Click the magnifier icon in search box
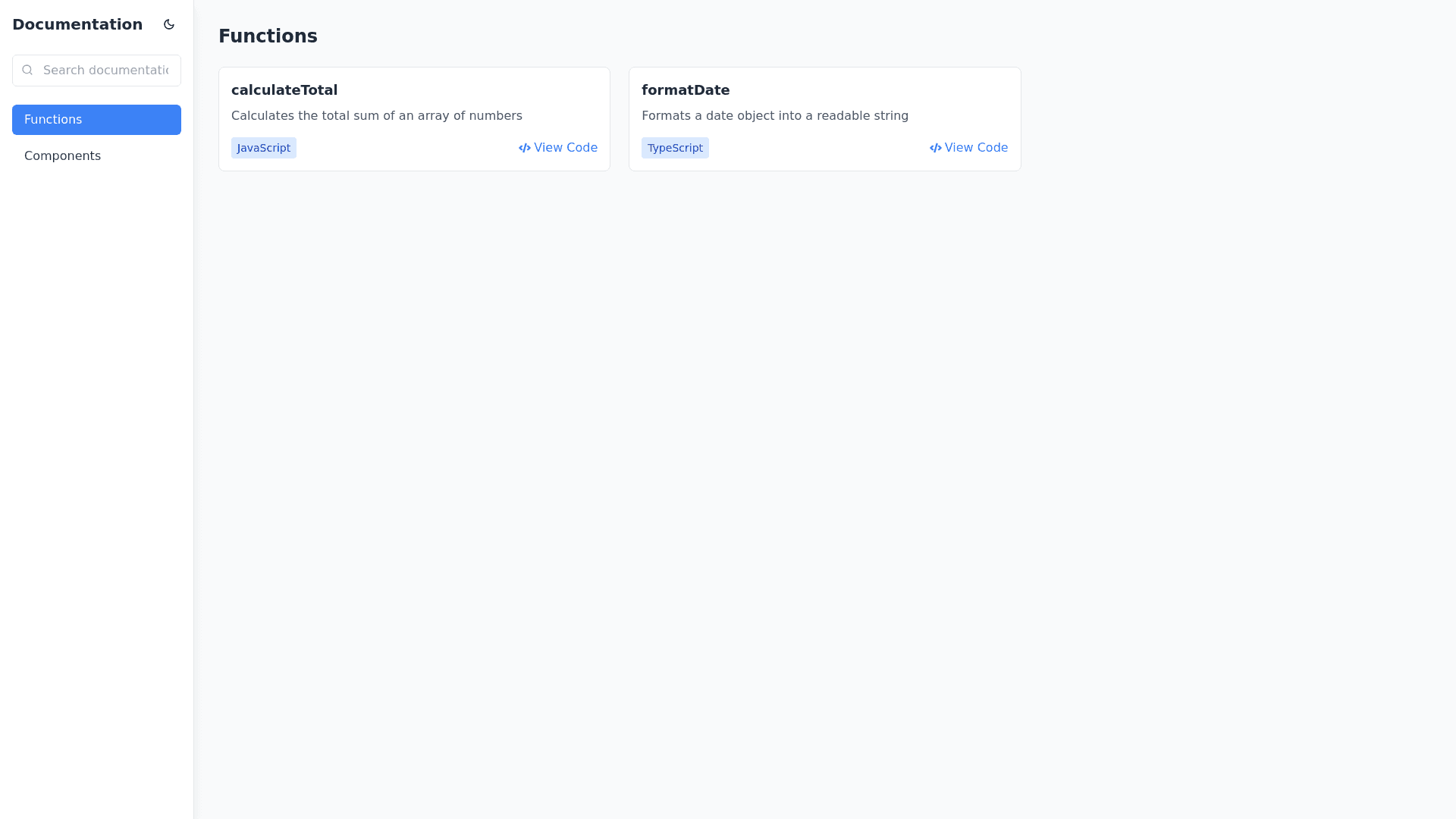 [27, 71]
